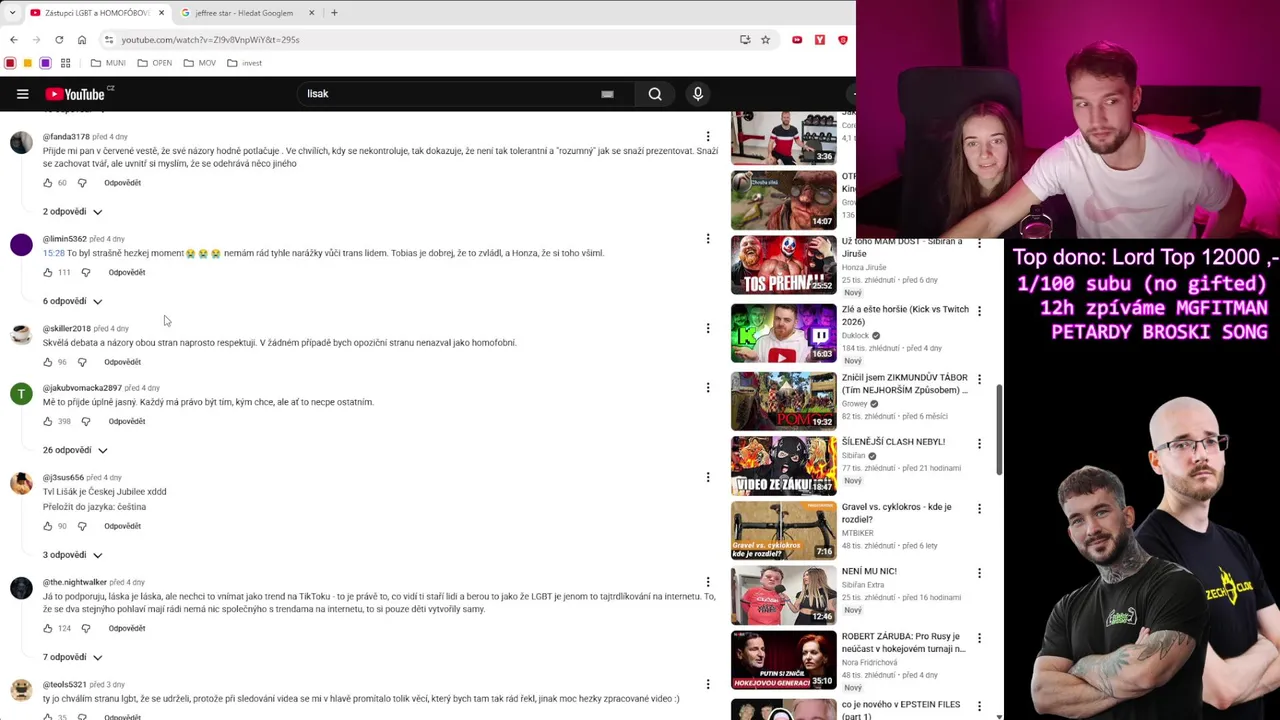Like the comment by @limin5362
This screenshot has height=720, width=1280.
47,272
